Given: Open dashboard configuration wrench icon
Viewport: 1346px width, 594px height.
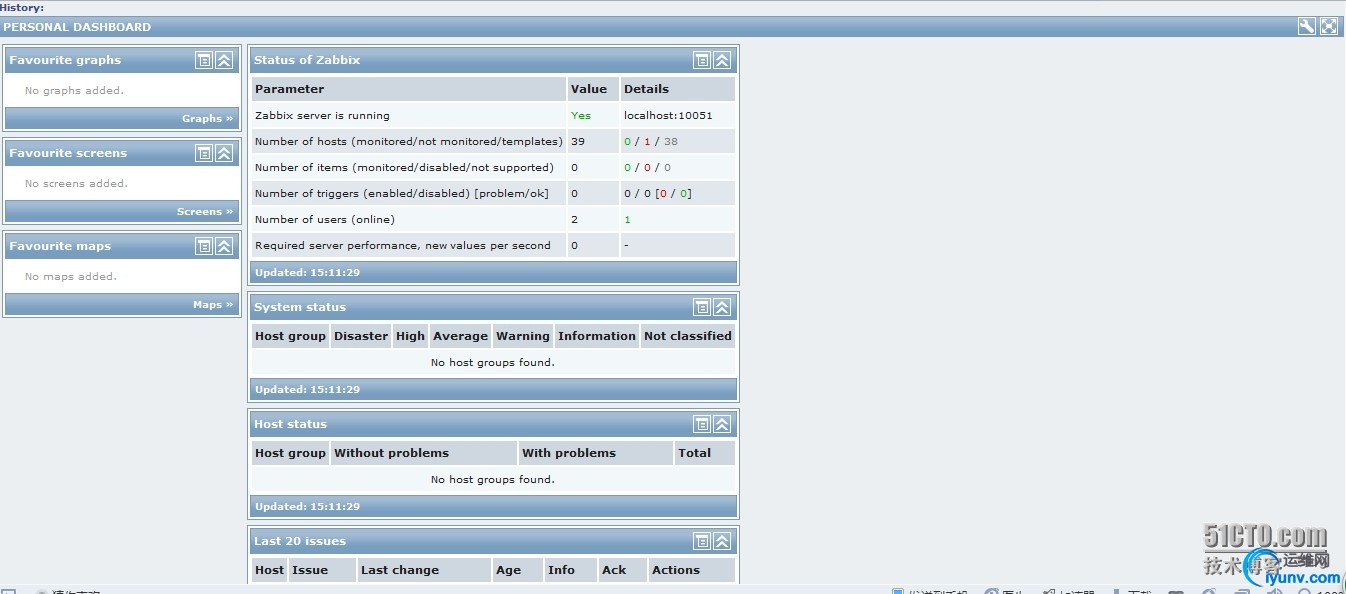Looking at the screenshot, I should pyautogui.click(x=1306, y=27).
